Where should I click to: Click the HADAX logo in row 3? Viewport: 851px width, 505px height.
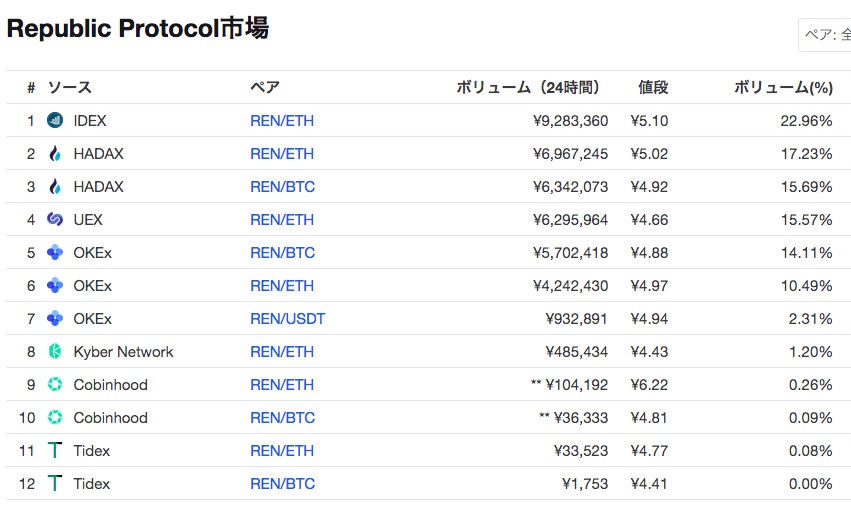tap(55, 187)
